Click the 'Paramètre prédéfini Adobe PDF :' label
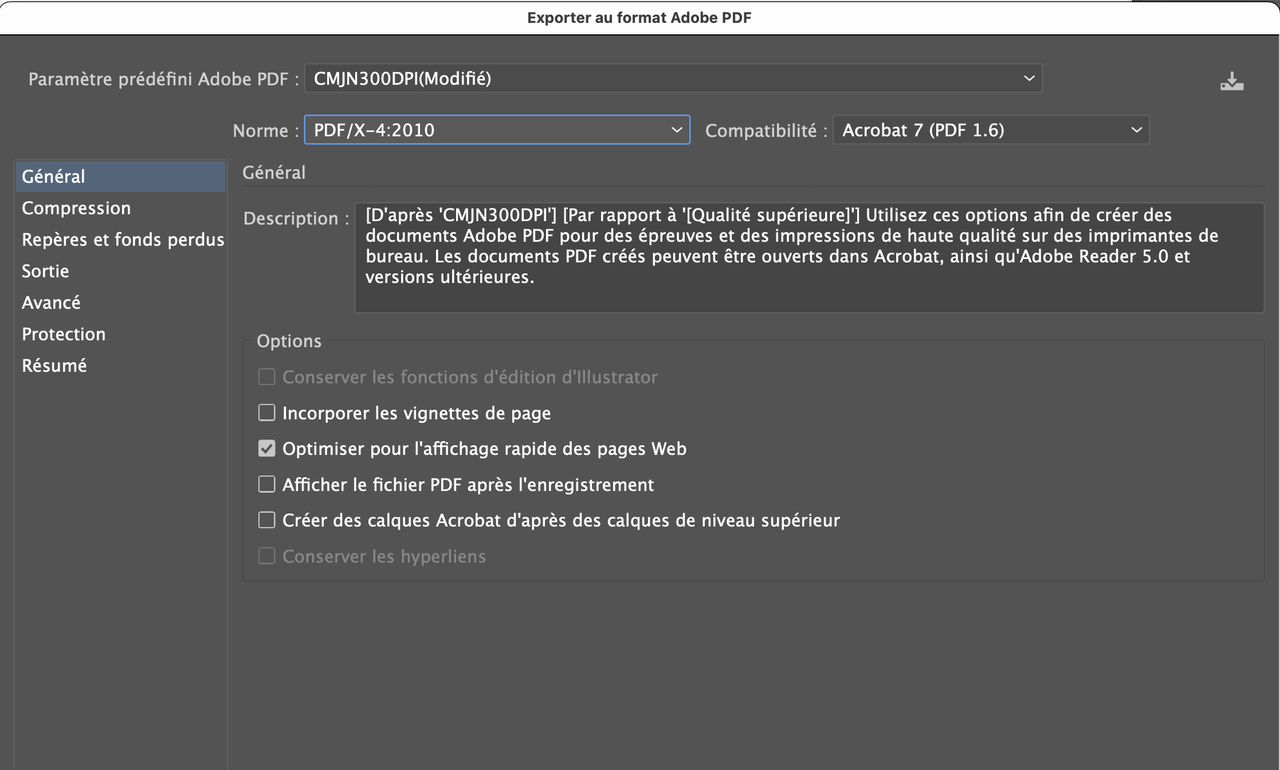This screenshot has width=1280, height=770. [x=164, y=79]
